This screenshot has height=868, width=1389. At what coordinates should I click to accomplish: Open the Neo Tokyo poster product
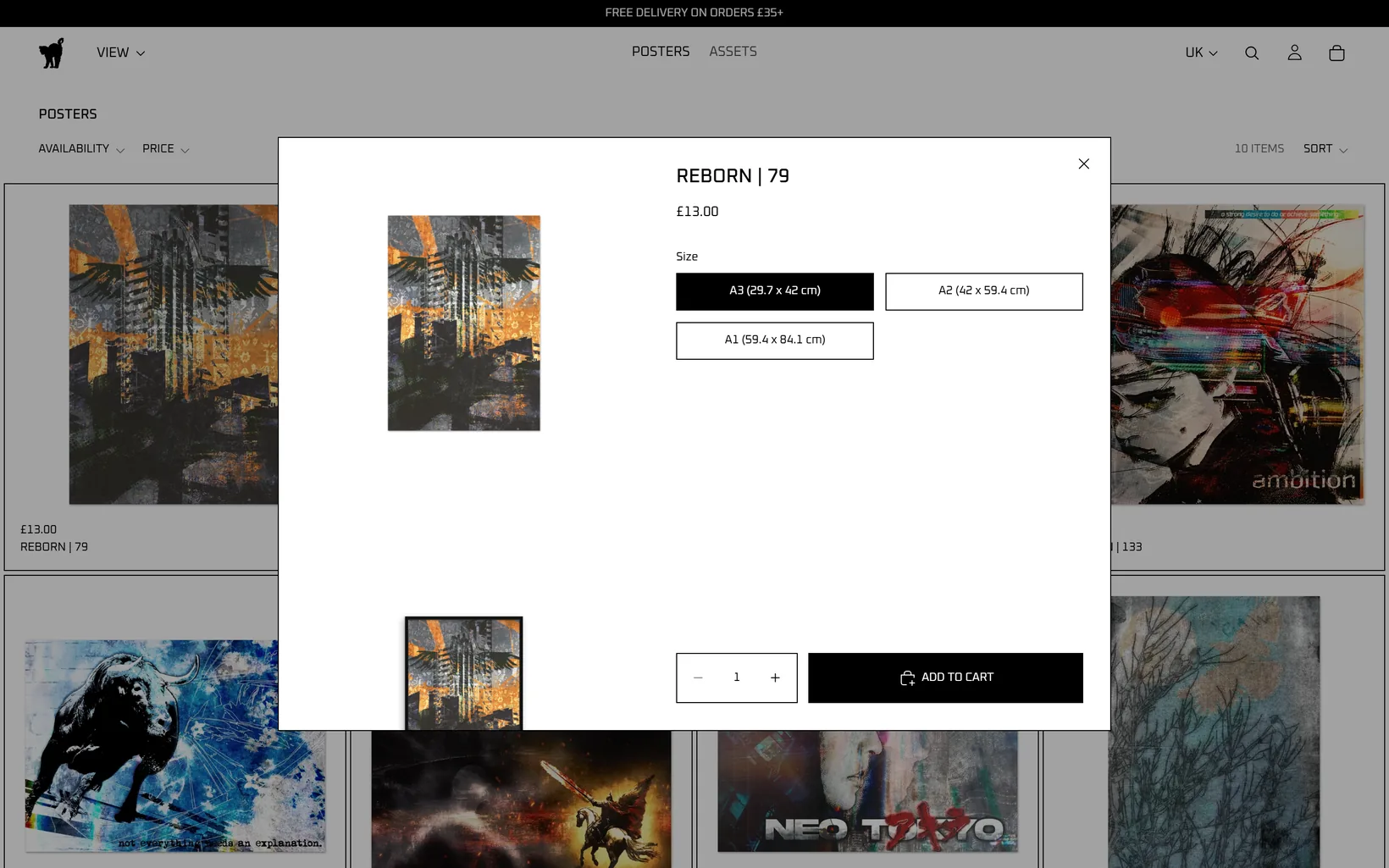tap(867, 791)
